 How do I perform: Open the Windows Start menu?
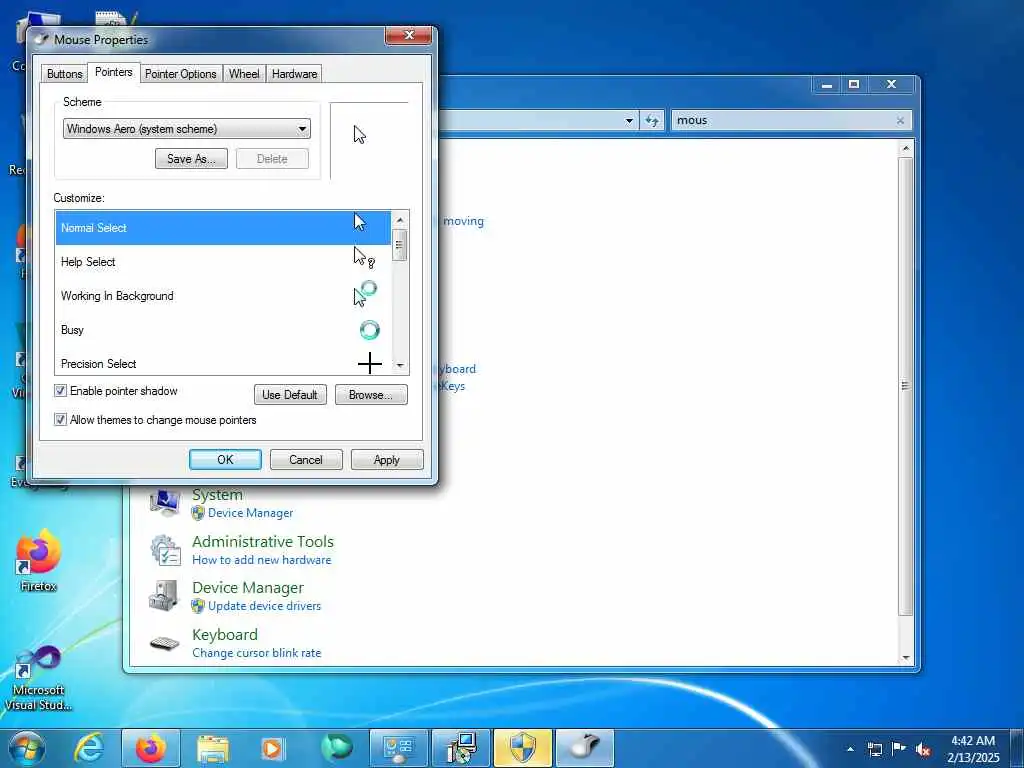(27, 748)
